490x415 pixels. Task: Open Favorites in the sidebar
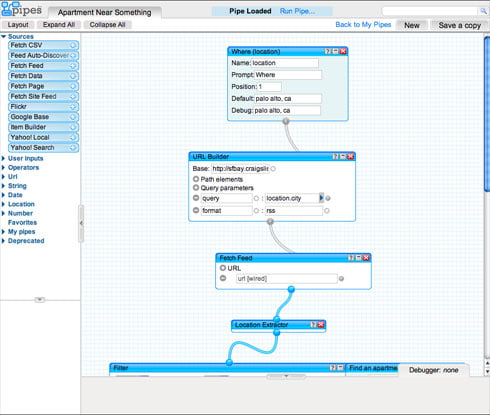(x=22, y=222)
